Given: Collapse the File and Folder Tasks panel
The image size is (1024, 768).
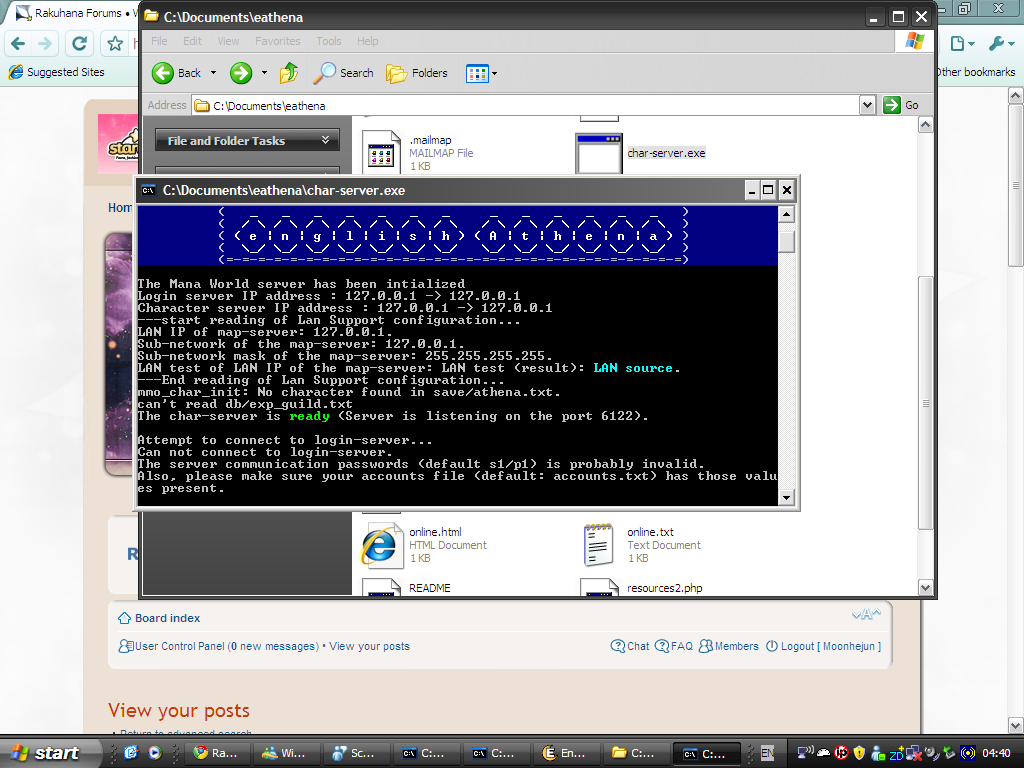Looking at the screenshot, I should pos(325,141).
